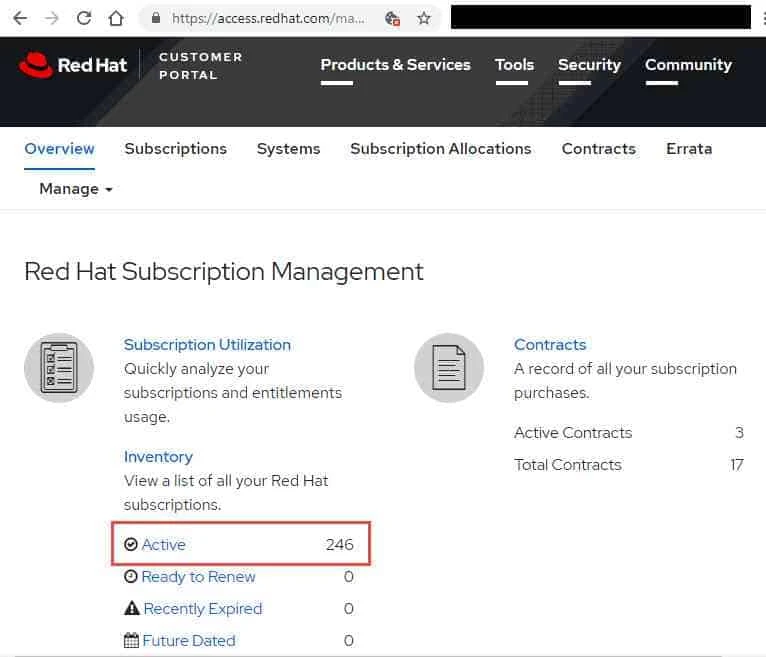Click the browser back arrow
The height and width of the screenshot is (657, 766).
20,19
